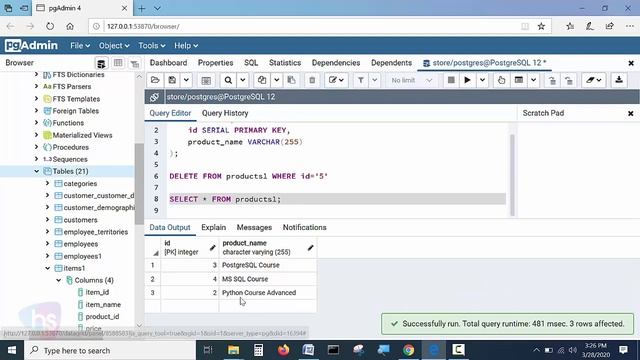Image resolution: width=640 pixels, height=360 pixels.
Task: Click the Rollback transaction icon
Action: coord(569,80)
